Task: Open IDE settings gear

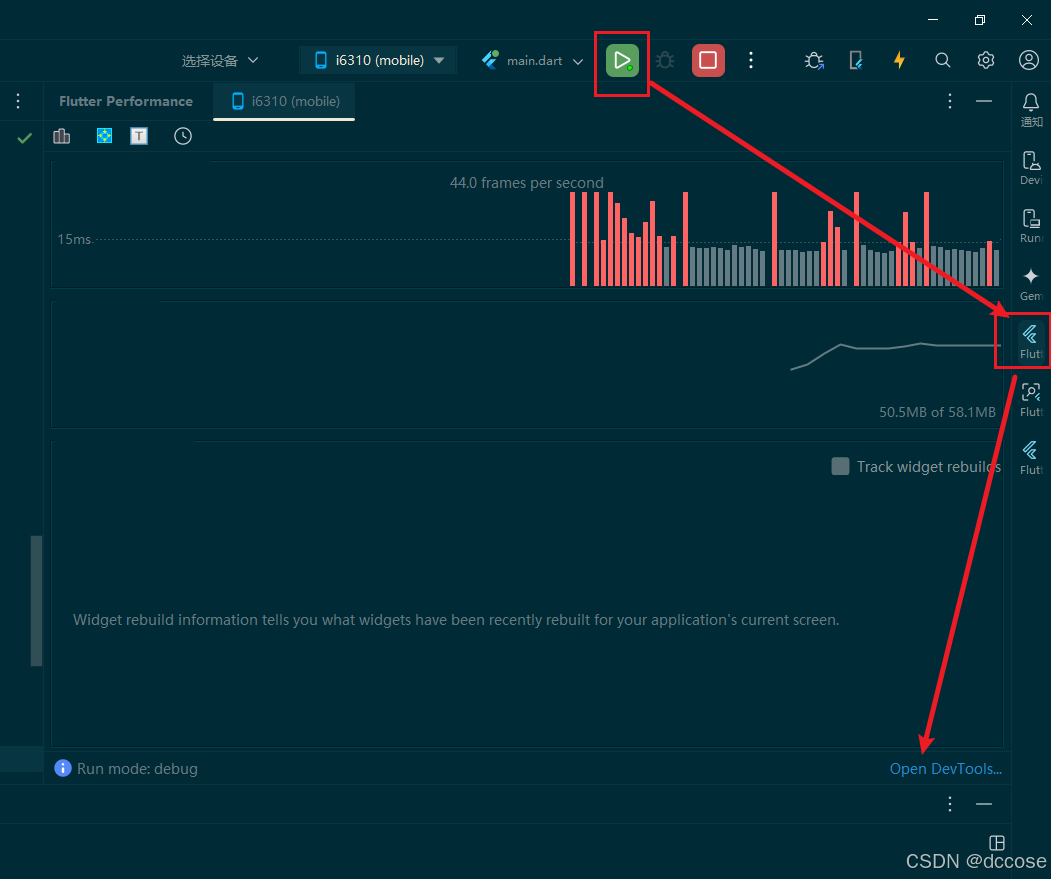Action: [x=985, y=60]
